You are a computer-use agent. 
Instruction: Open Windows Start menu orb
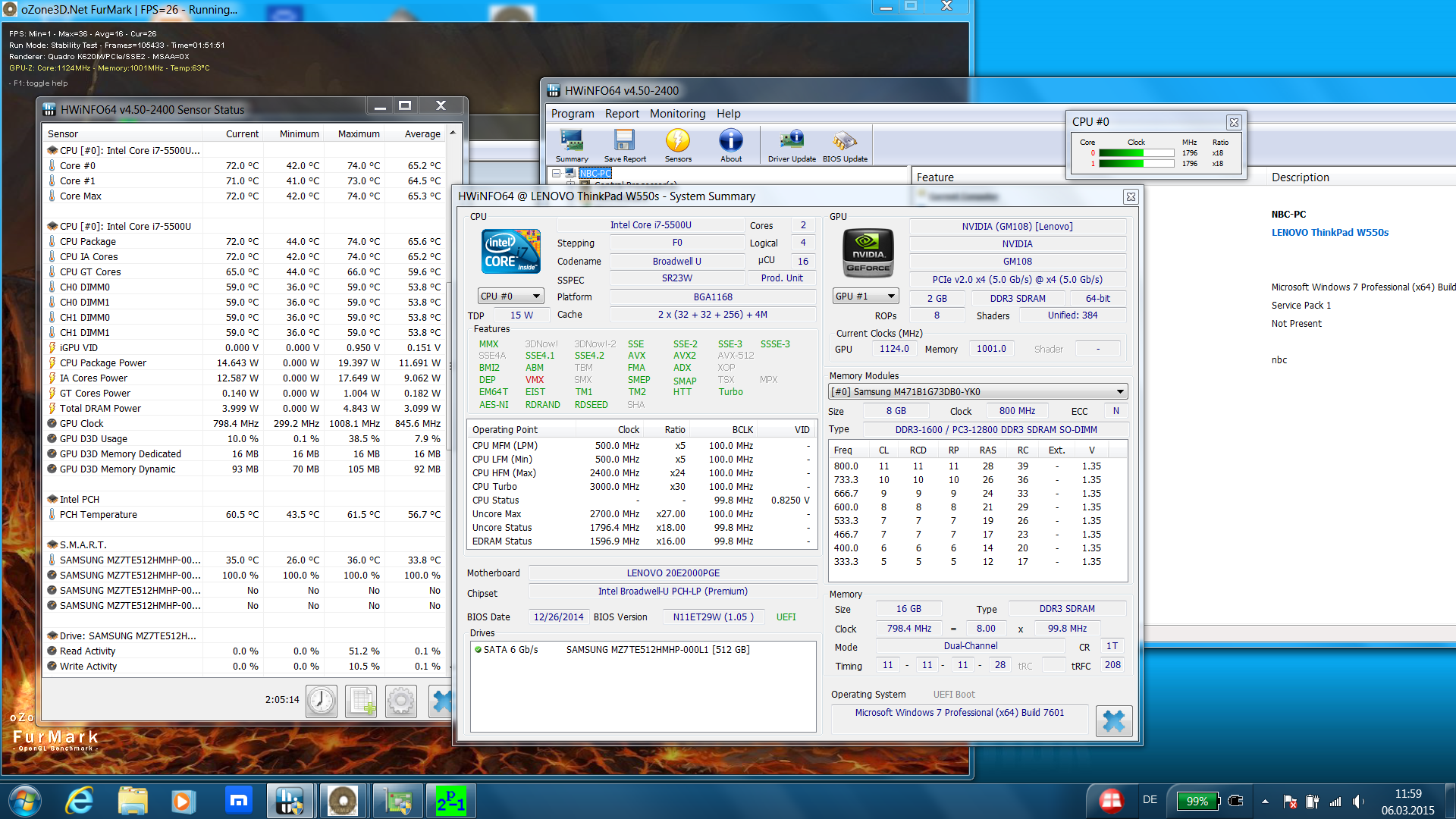(x=25, y=802)
